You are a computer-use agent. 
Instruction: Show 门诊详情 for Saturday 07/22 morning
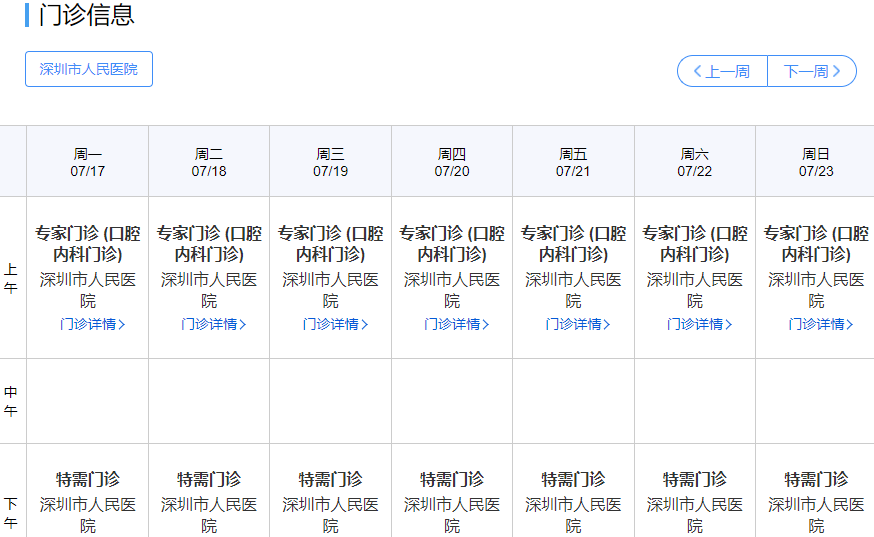[x=699, y=324]
